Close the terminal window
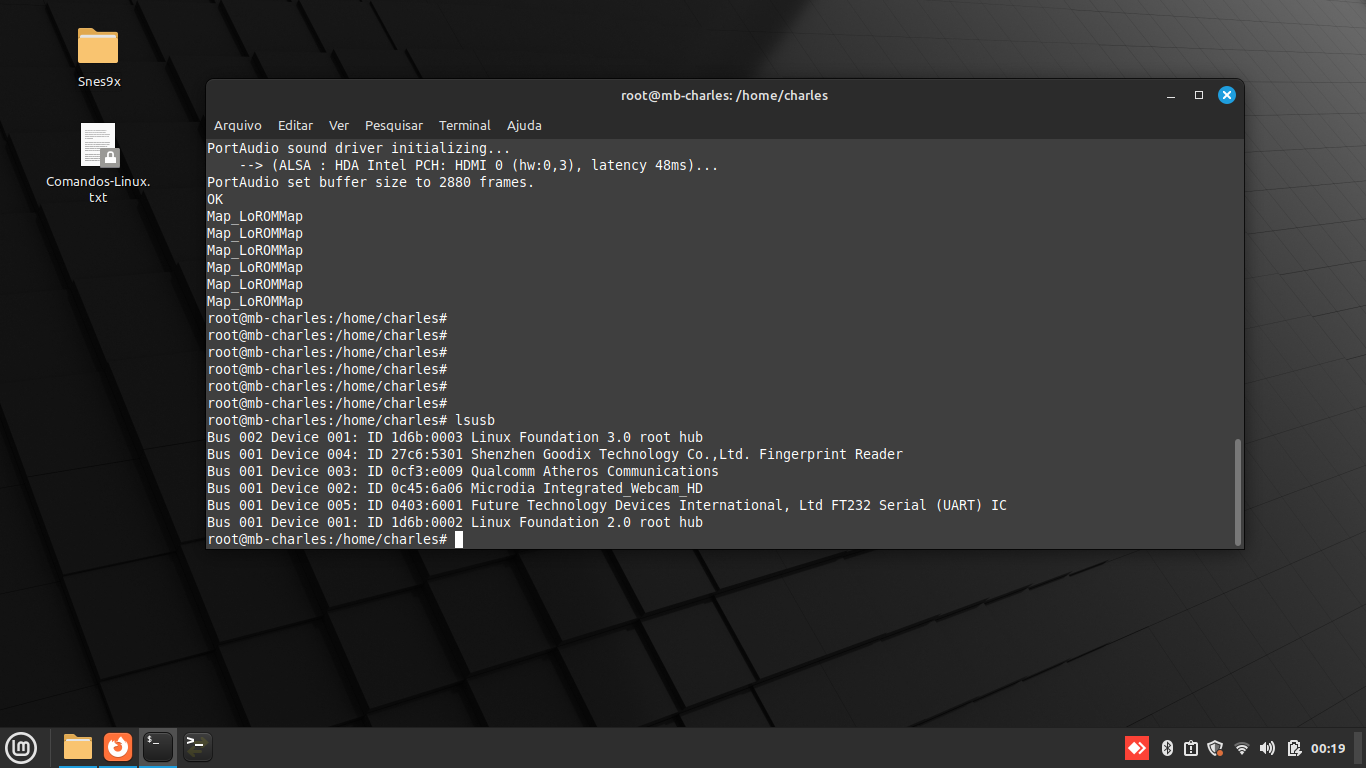Viewport: 1366px width, 768px height. [x=1227, y=96]
